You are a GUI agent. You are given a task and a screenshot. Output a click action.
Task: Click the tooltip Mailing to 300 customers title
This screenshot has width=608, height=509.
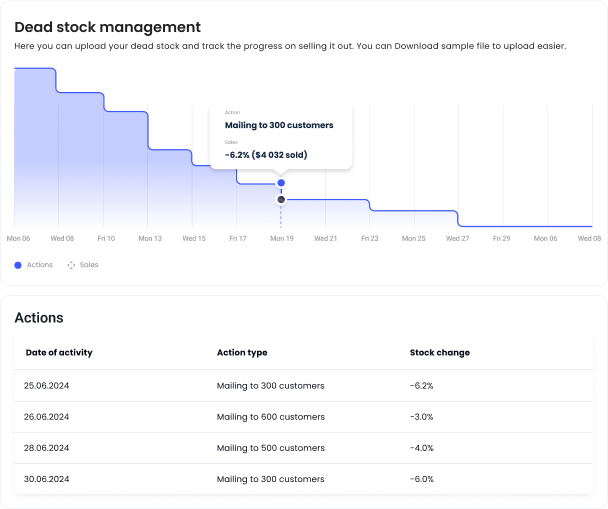tap(279, 125)
